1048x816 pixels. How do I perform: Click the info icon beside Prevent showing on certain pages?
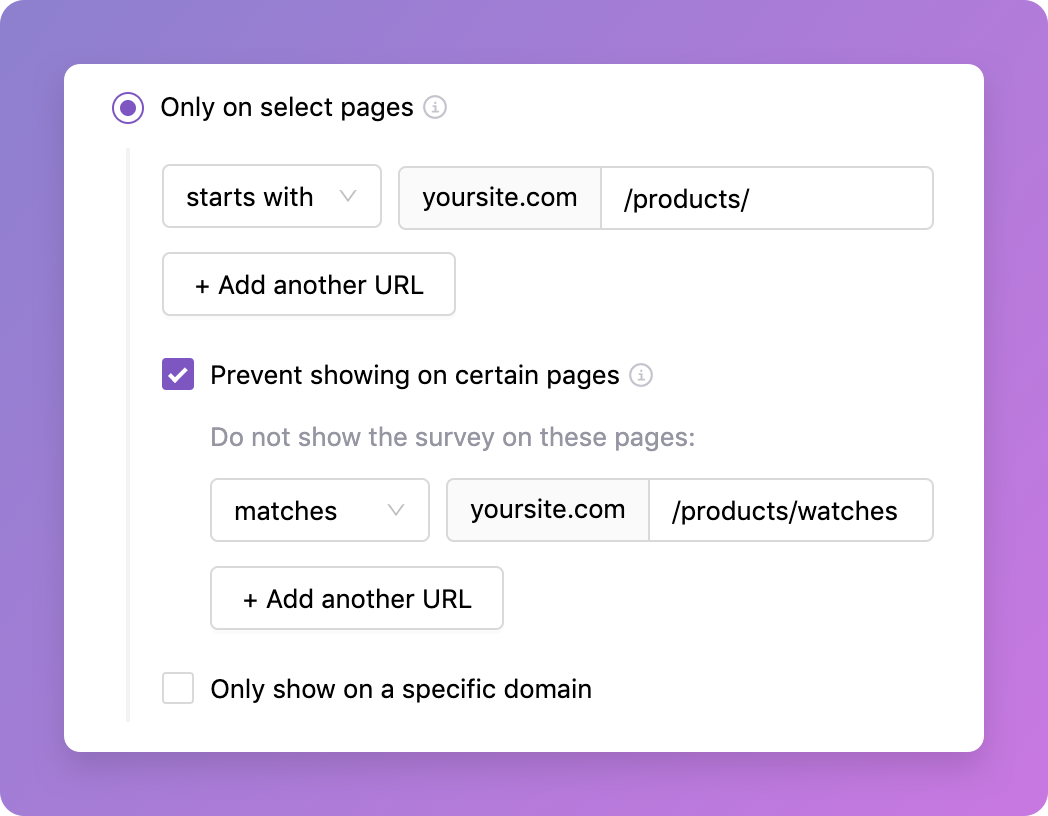pyautogui.click(x=643, y=375)
